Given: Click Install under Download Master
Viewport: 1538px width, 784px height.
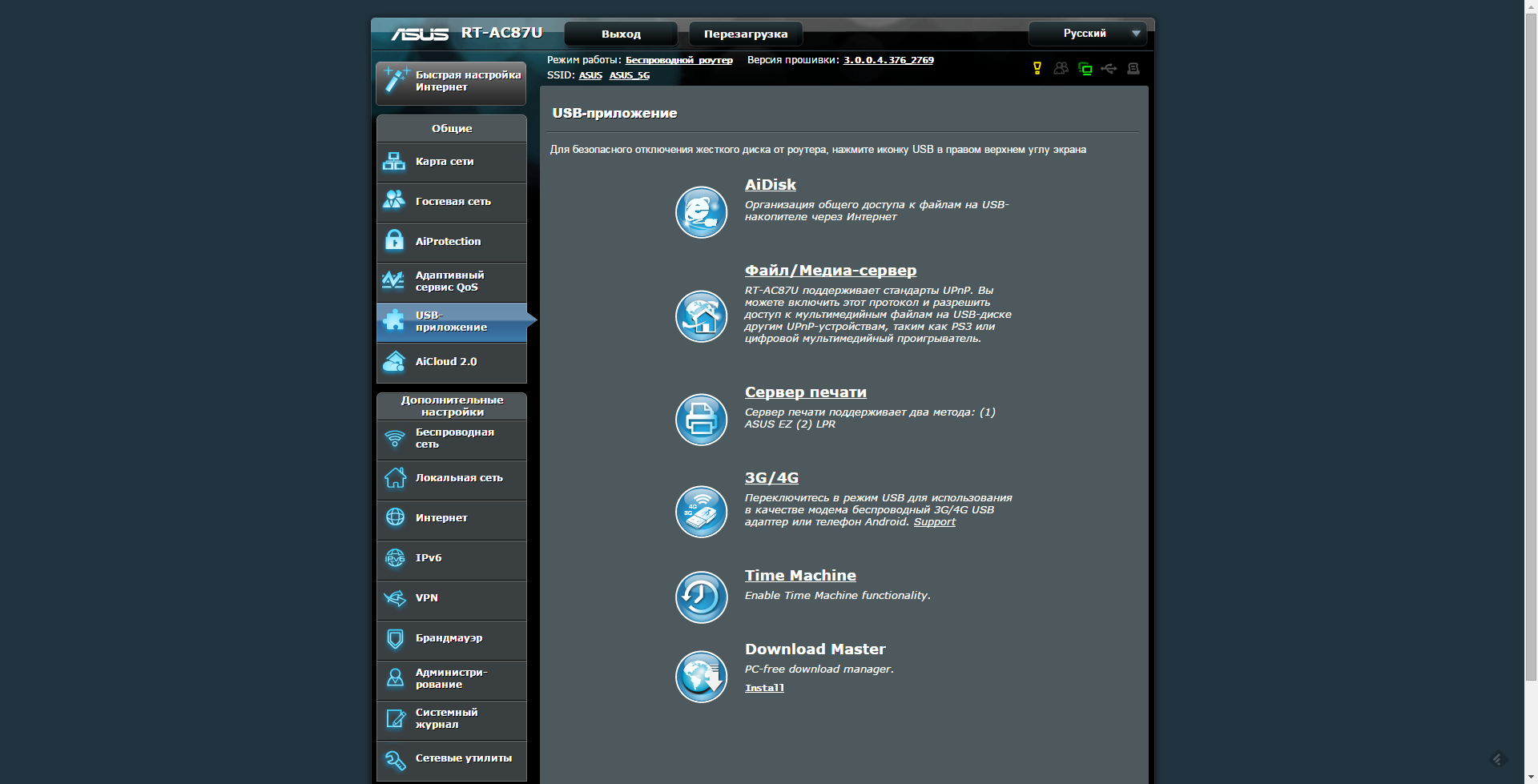Looking at the screenshot, I should click(764, 688).
